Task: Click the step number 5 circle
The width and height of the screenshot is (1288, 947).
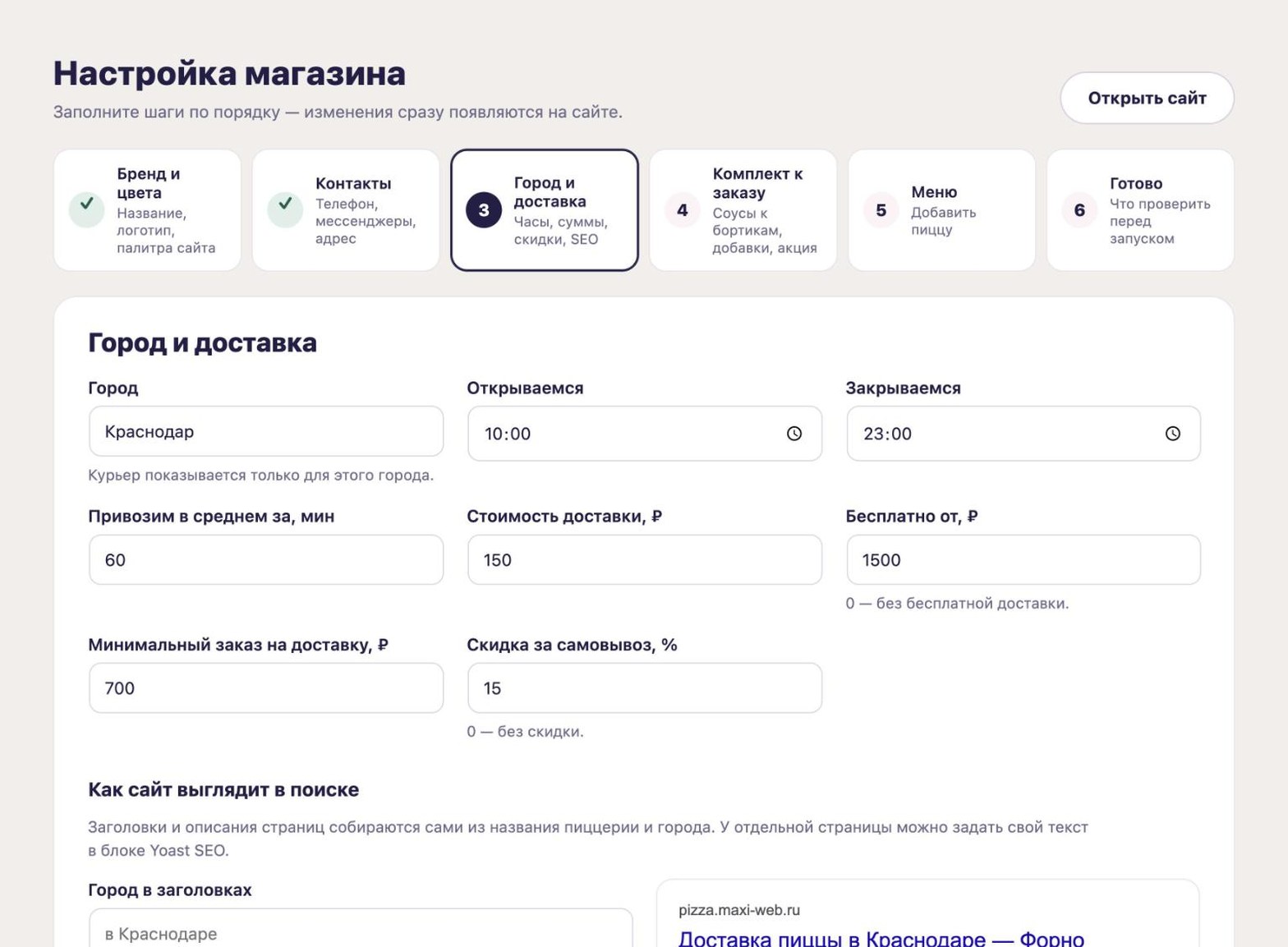Action: (881, 210)
